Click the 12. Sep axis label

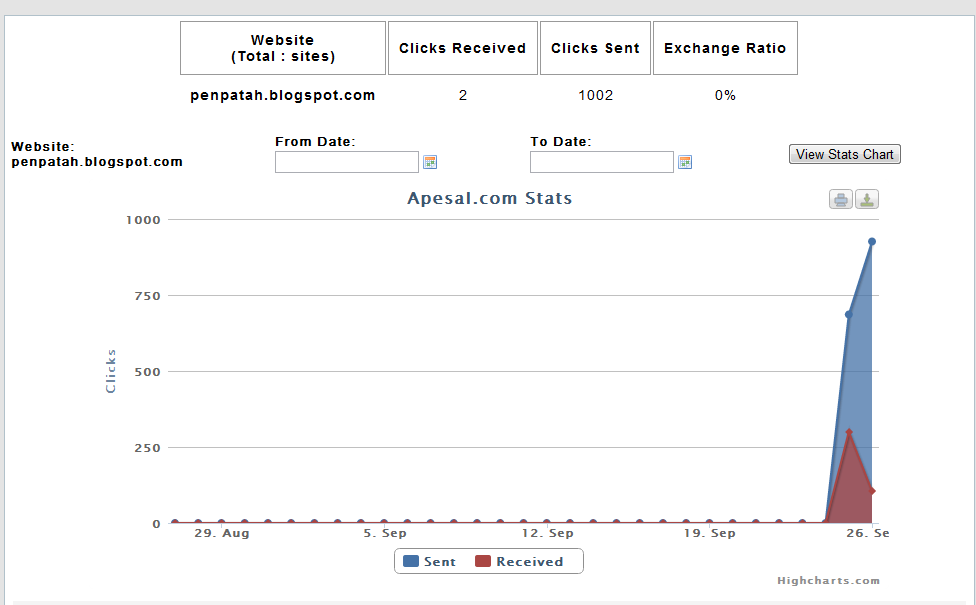(548, 533)
